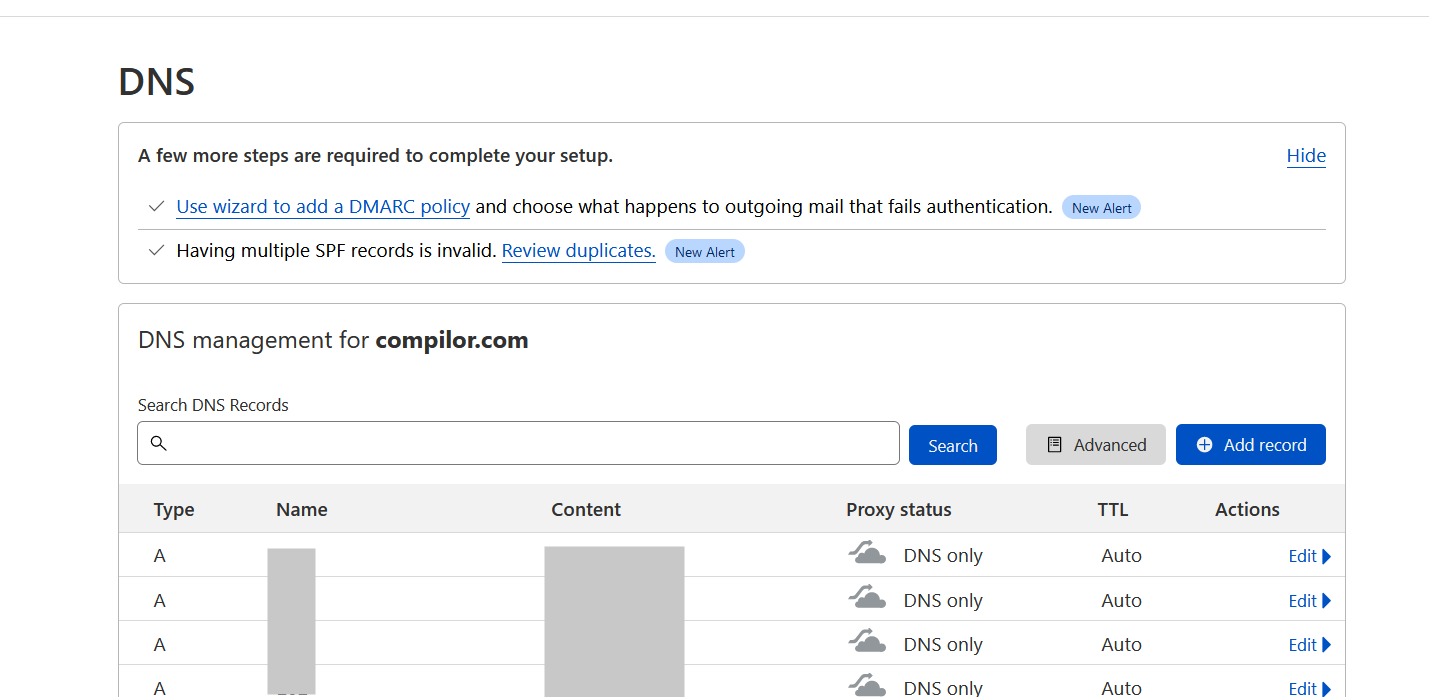Click the proxy cloud icon in fourth A record
The image size is (1429, 697).
(867, 686)
